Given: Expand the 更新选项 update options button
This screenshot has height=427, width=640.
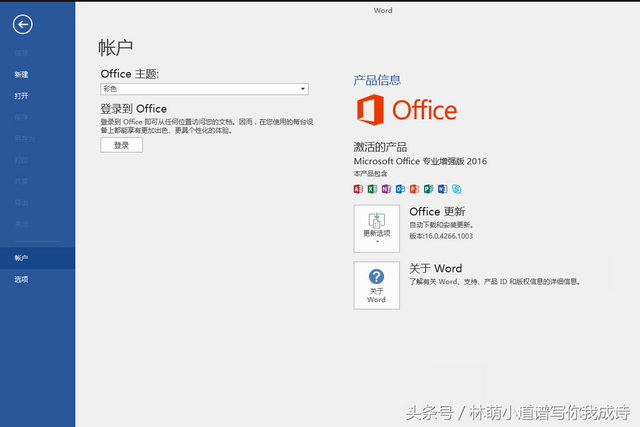Looking at the screenshot, I should (x=376, y=229).
